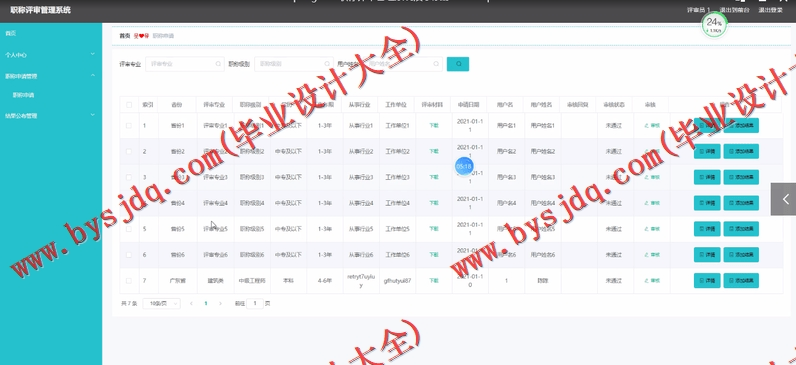Download review material for row 1

(x=434, y=125)
